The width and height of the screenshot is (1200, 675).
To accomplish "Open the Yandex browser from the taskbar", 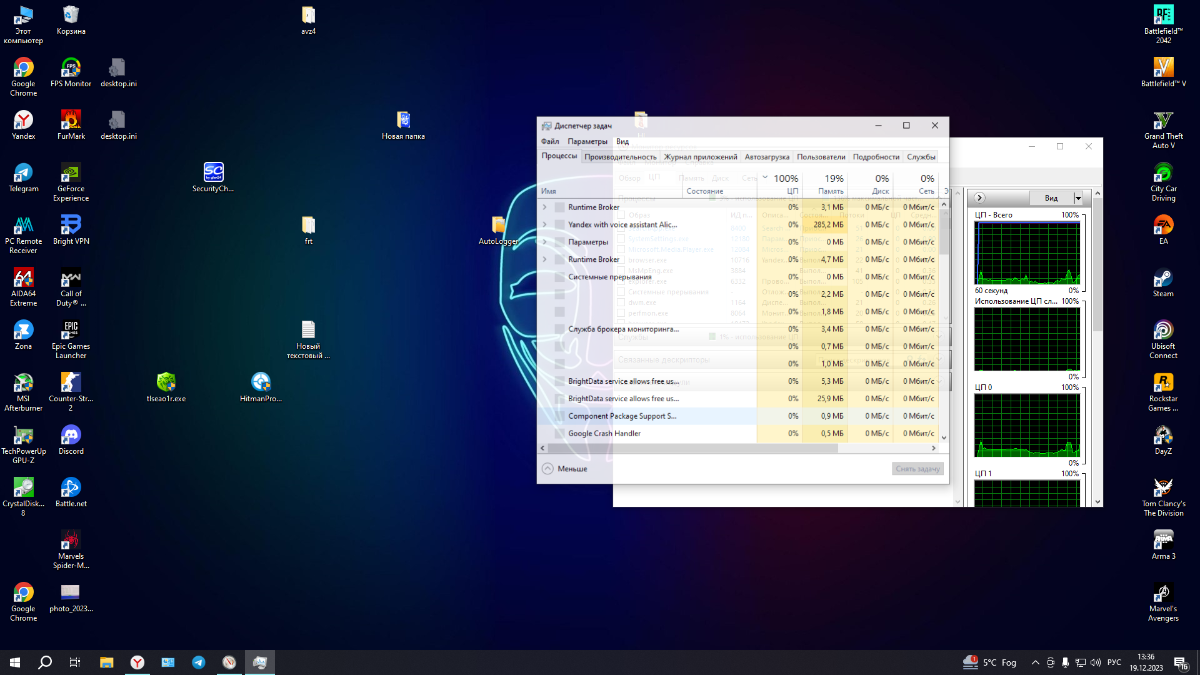I will pyautogui.click(x=137, y=662).
